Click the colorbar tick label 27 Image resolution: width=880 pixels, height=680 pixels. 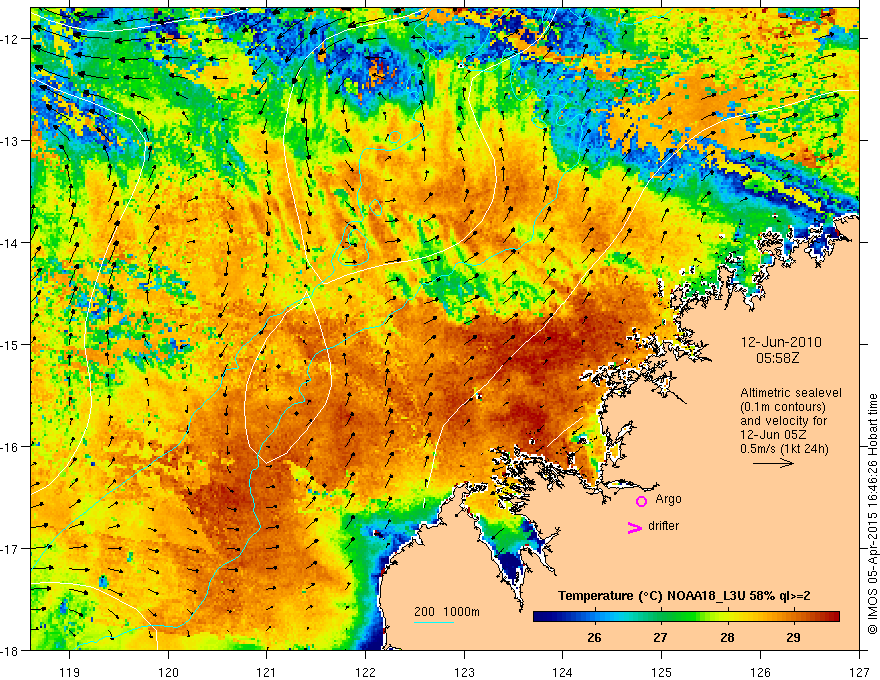point(660,637)
